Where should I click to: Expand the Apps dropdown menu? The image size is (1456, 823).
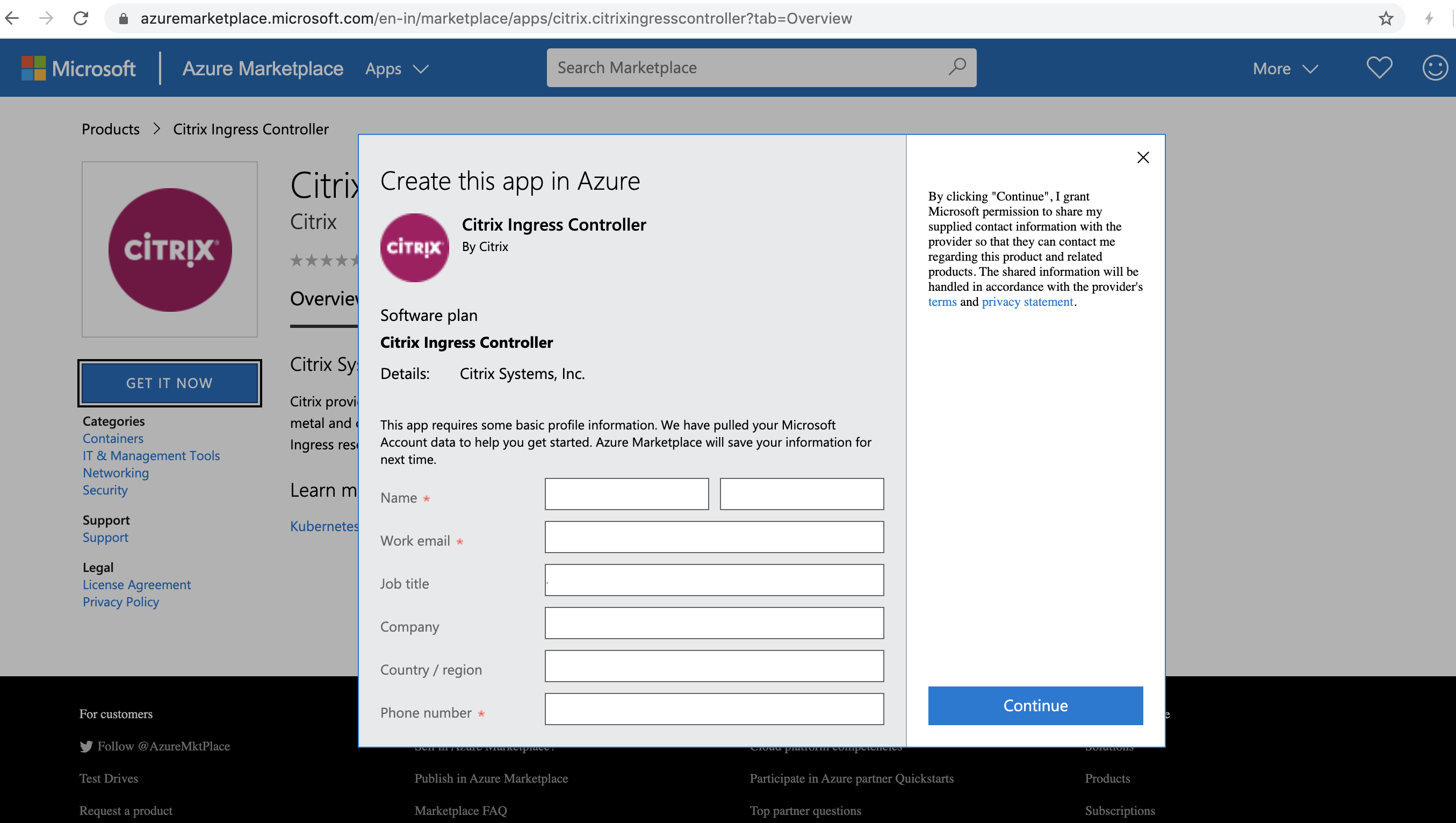[397, 69]
